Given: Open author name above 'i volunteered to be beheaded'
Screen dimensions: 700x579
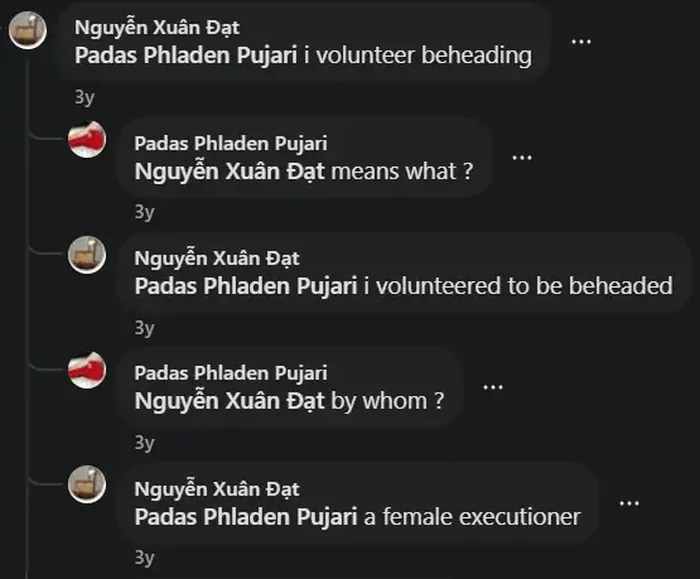Looking at the screenshot, I should 217,258.
